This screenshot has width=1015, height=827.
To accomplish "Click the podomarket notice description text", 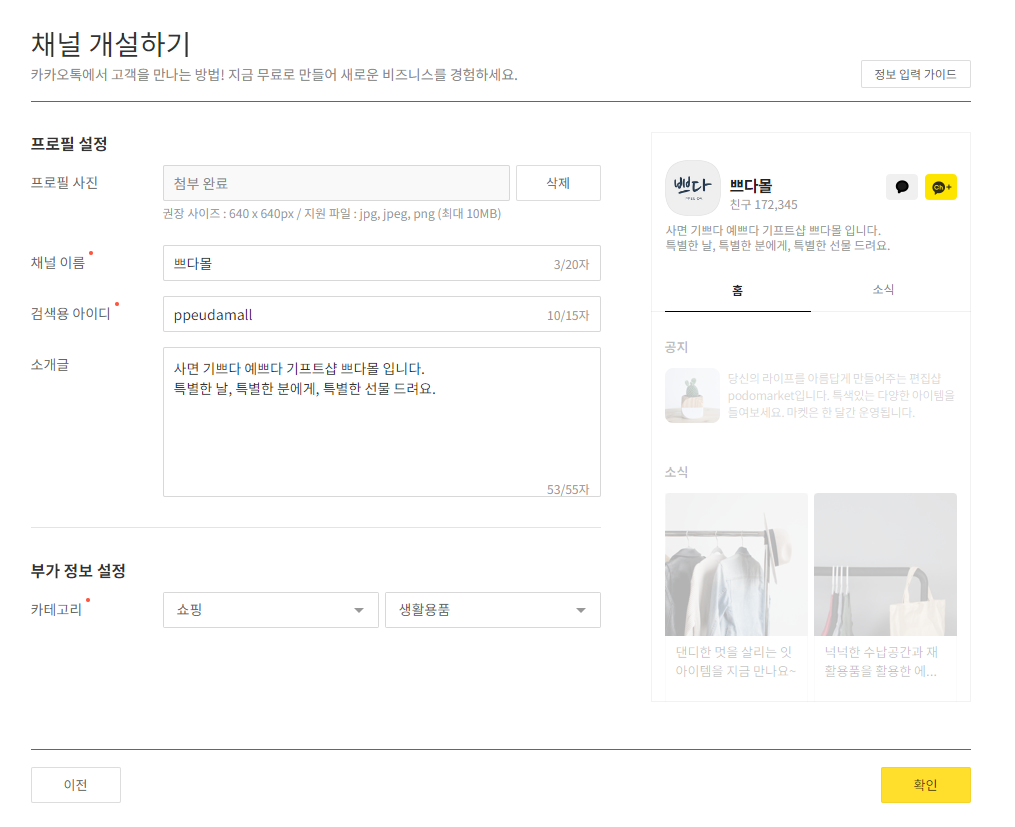I will pyautogui.click(x=841, y=395).
